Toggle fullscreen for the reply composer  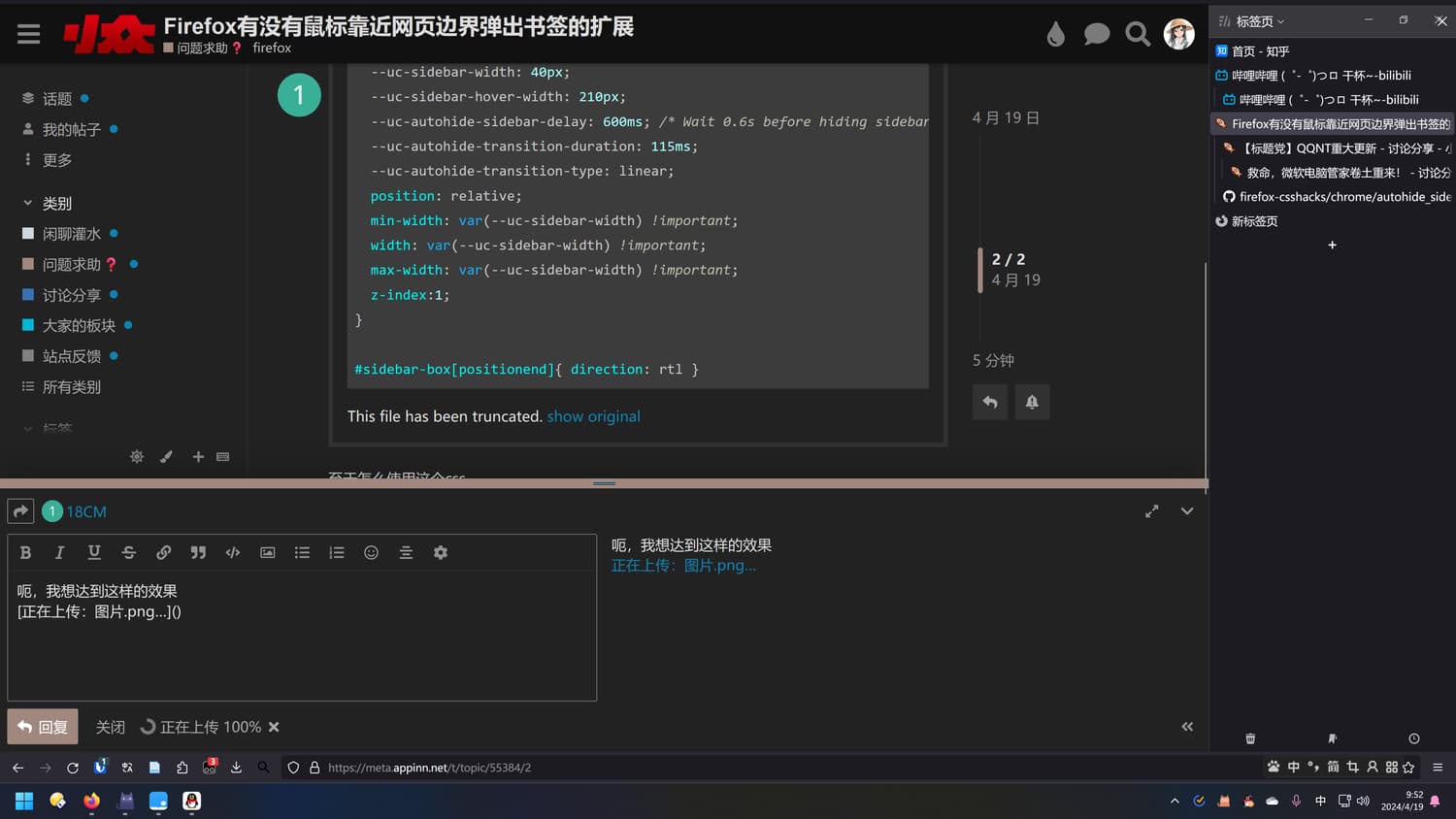(1151, 511)
